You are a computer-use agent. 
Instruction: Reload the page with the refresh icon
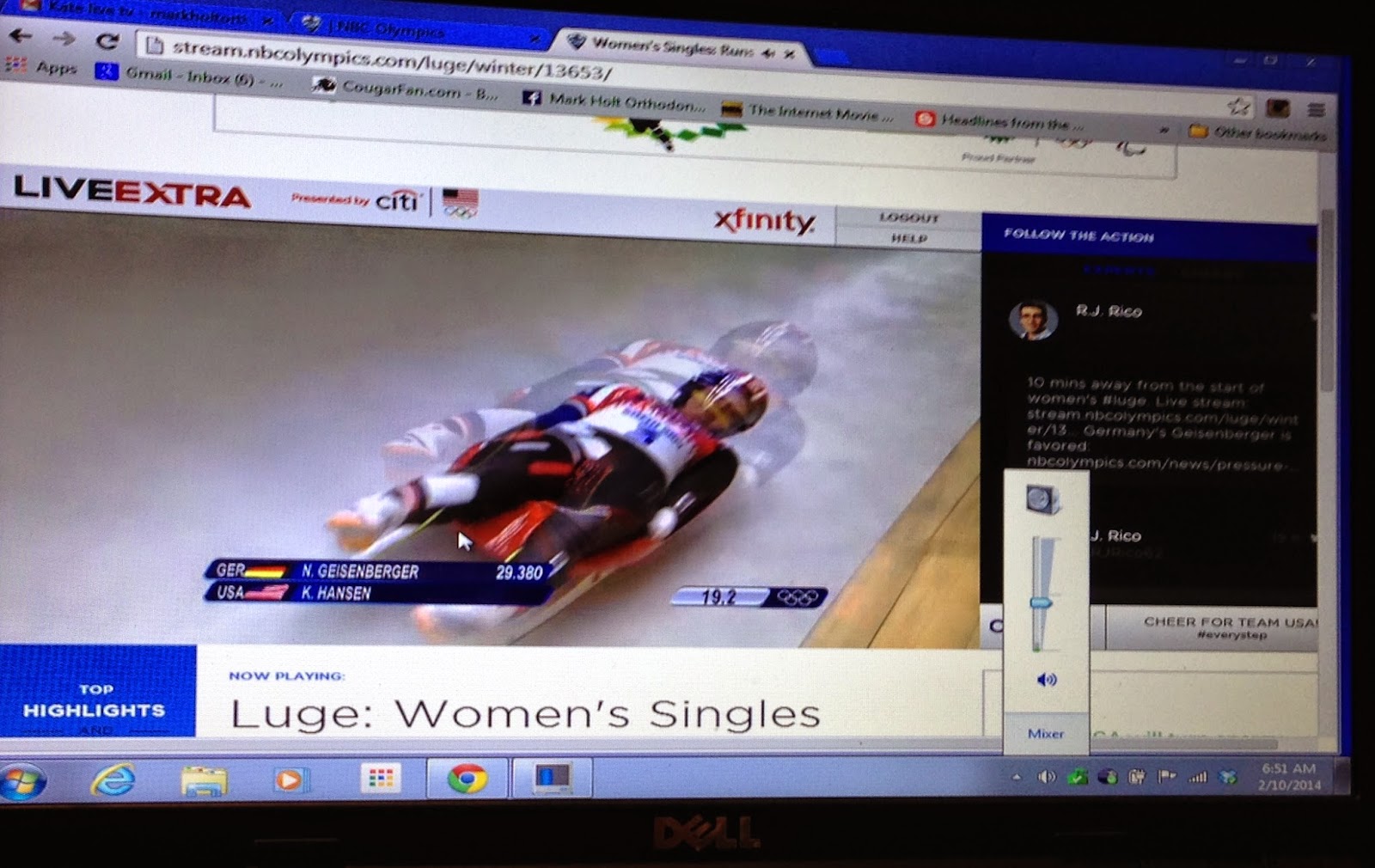(107, 40)
